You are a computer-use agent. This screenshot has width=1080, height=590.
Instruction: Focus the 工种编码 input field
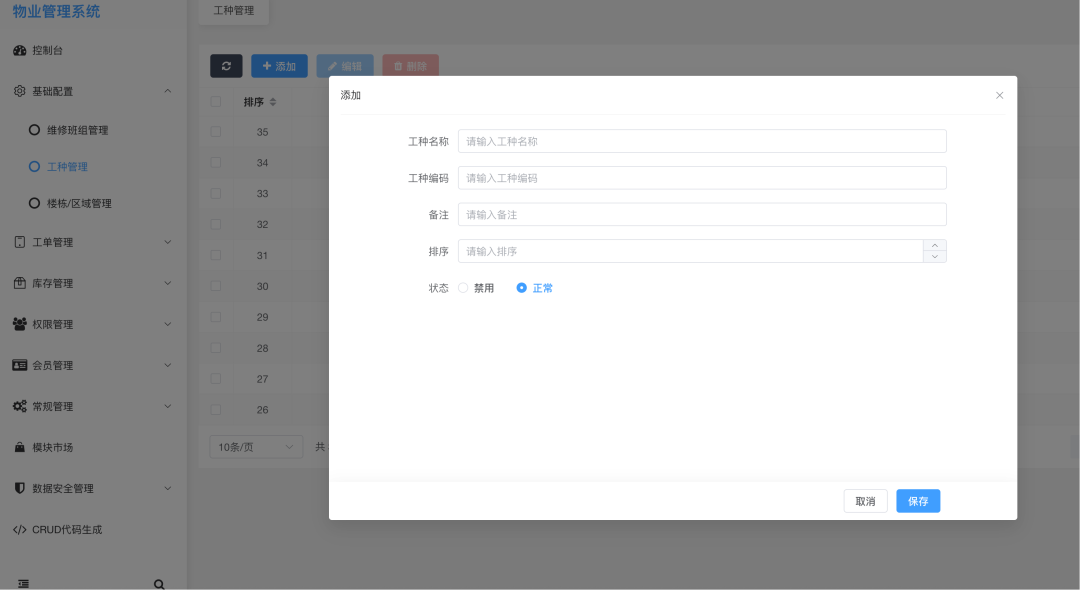[702, 178]
